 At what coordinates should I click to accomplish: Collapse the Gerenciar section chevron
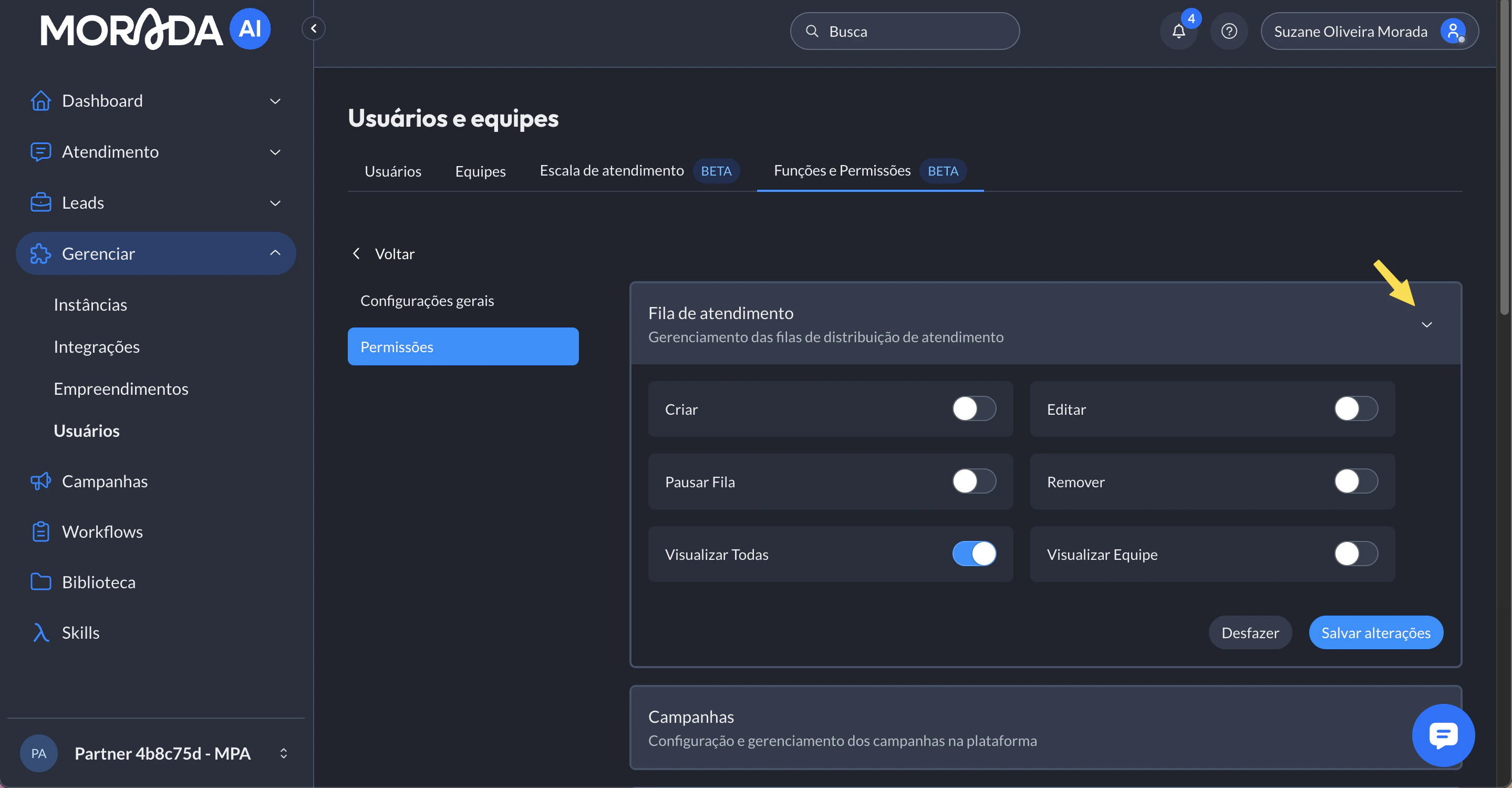coord(275,253)
